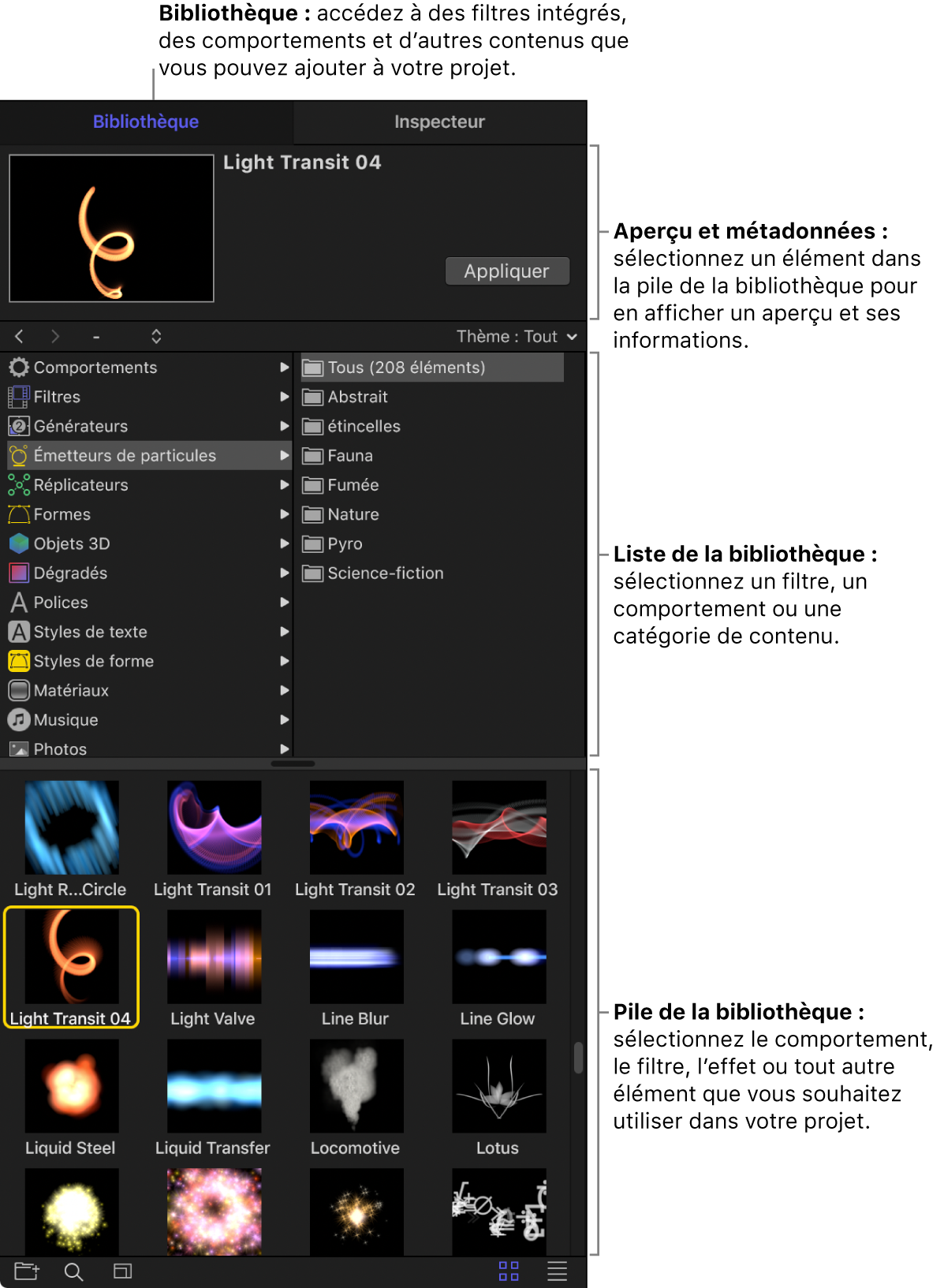Switch stack to list view

coord(558,1271)
